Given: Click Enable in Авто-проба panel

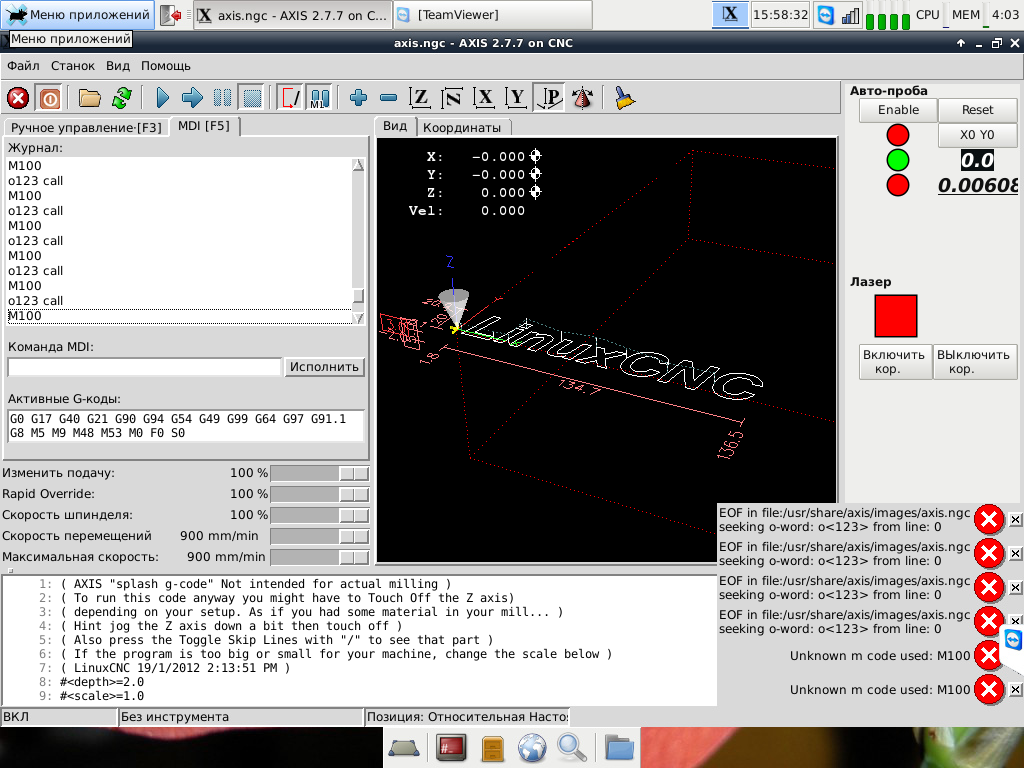Looking at the screenshot, I should pos(898,110).
